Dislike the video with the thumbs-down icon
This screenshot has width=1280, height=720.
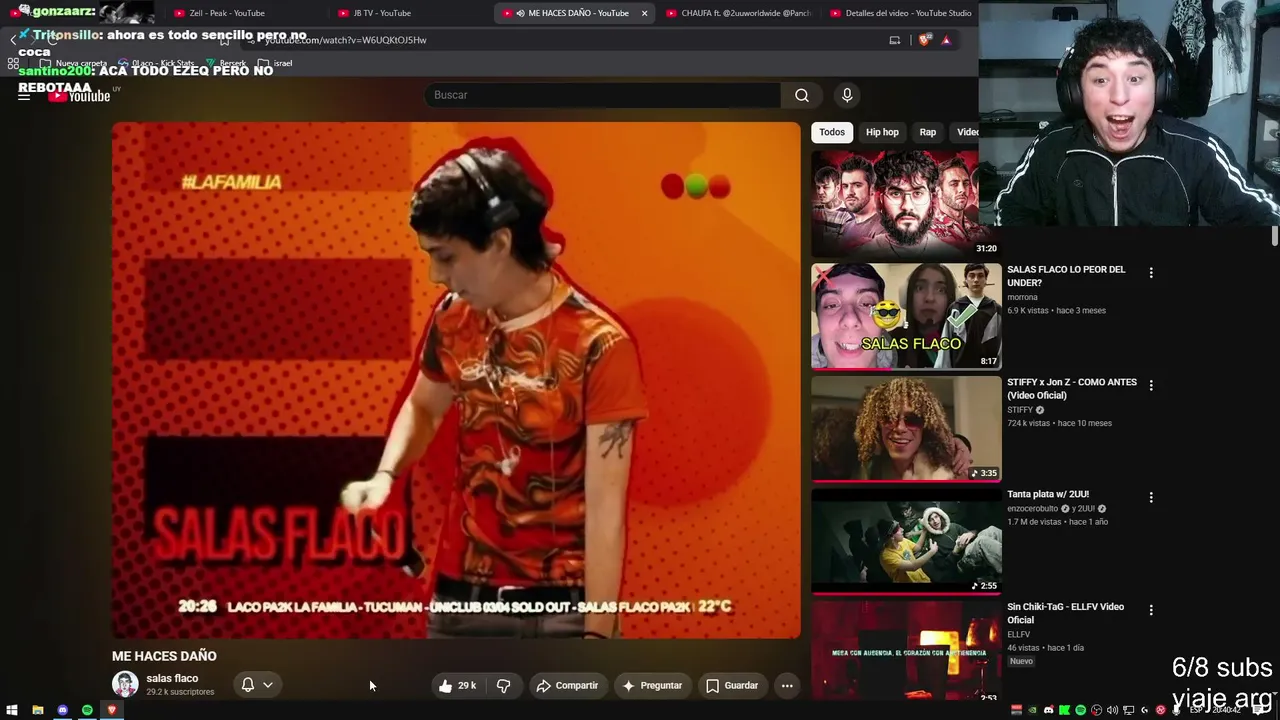[503, 686]
